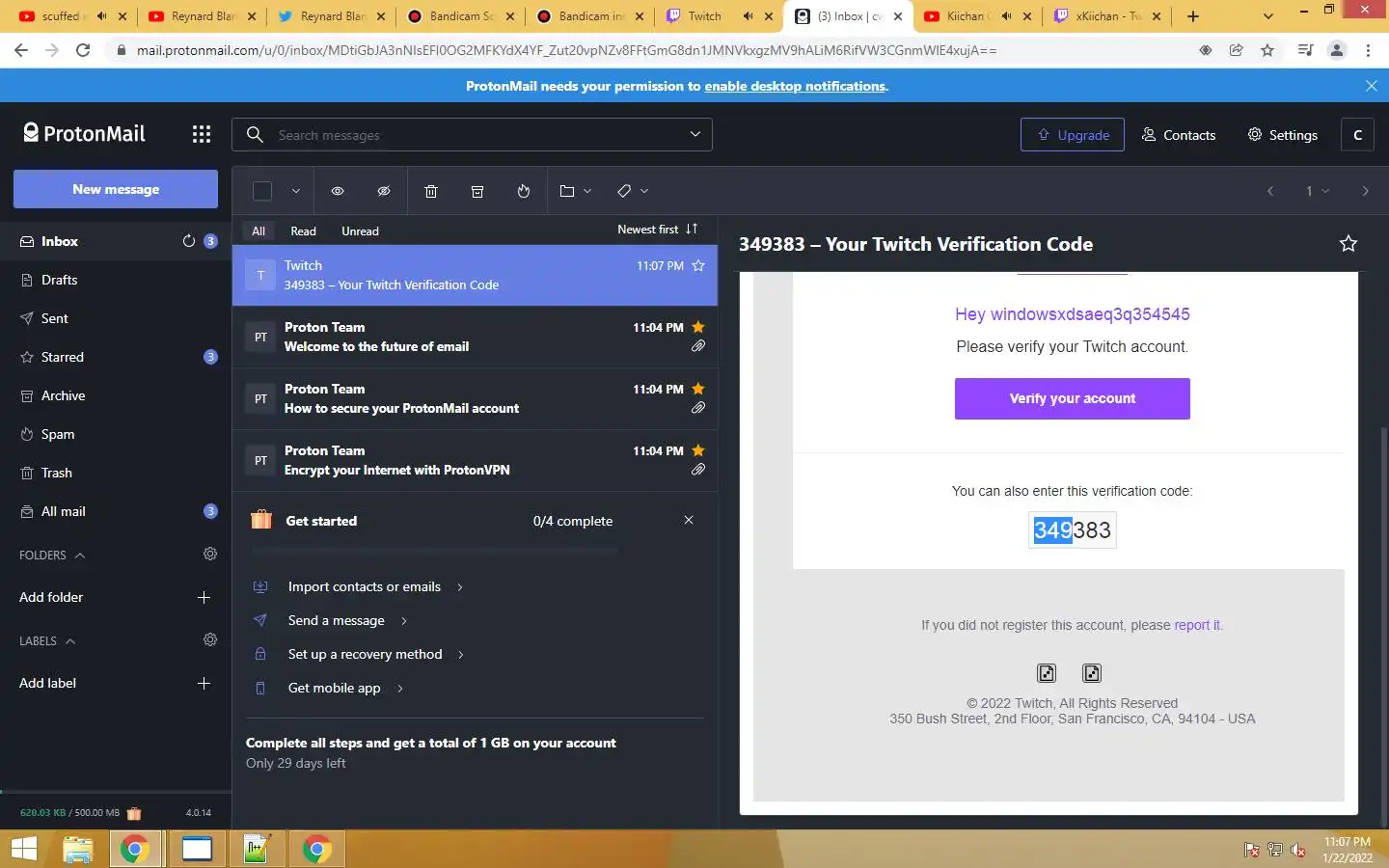This screenshot has height=868, width=1389.
Task: Open the user account C avatar menu
Action: coord(1357,135)
